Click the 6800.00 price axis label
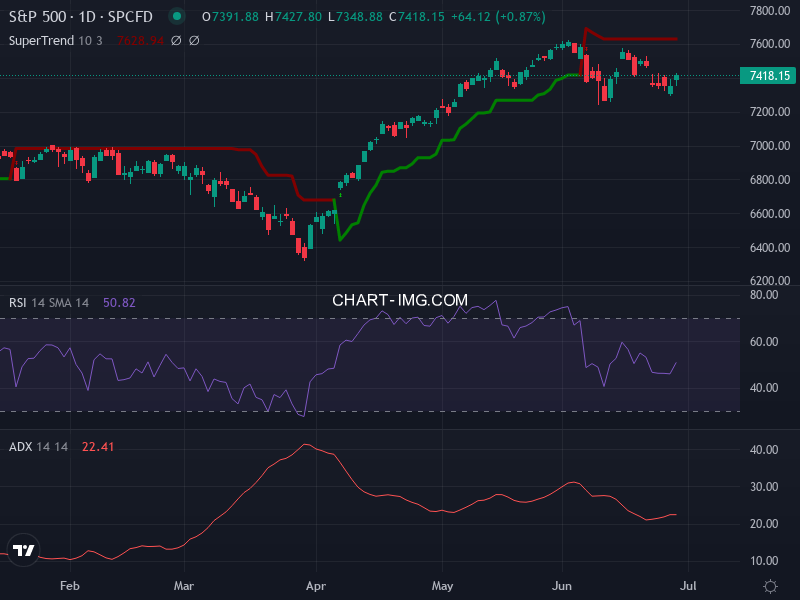 (x=770, y=180)
